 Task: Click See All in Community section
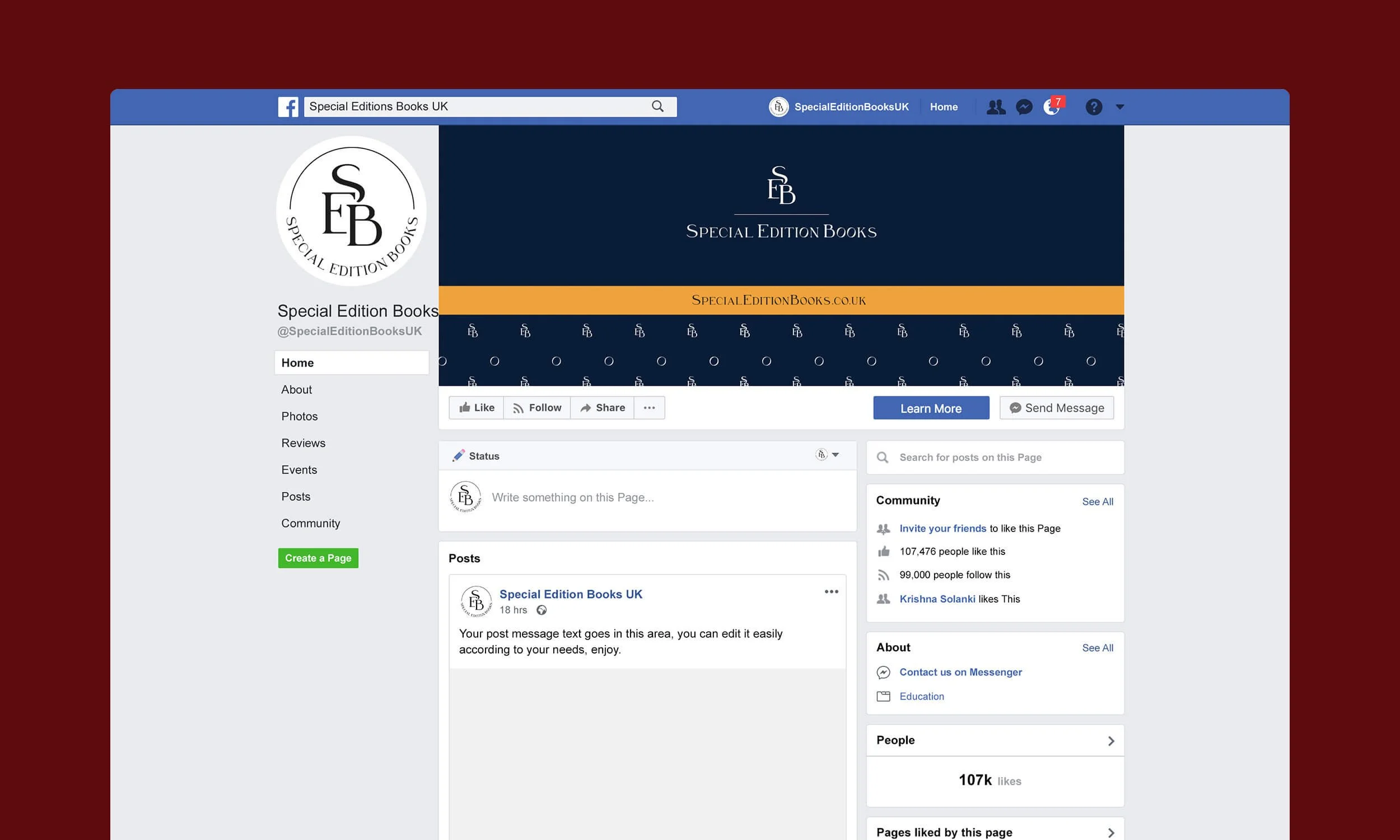pos(1097,502)
